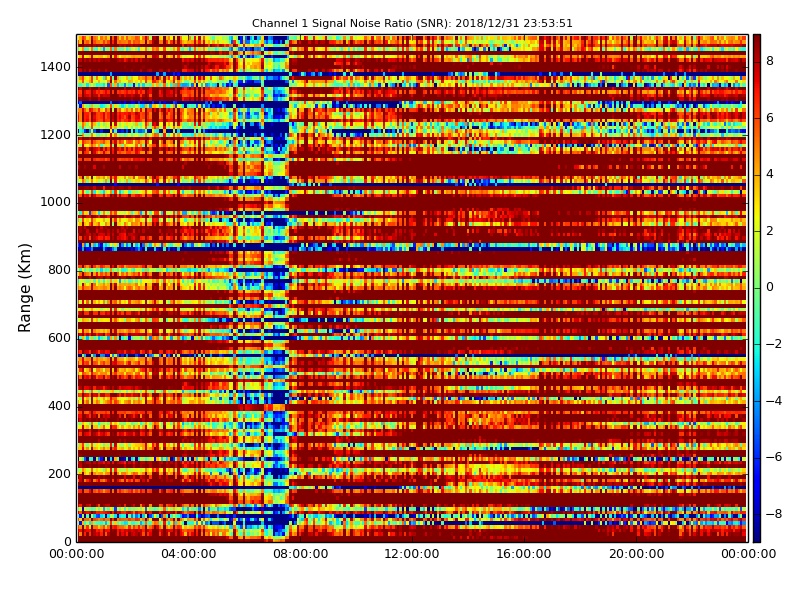Click the colorbar label 0
Image resolution: width=800 pixels, height=600 pixels.
point(770,287)
